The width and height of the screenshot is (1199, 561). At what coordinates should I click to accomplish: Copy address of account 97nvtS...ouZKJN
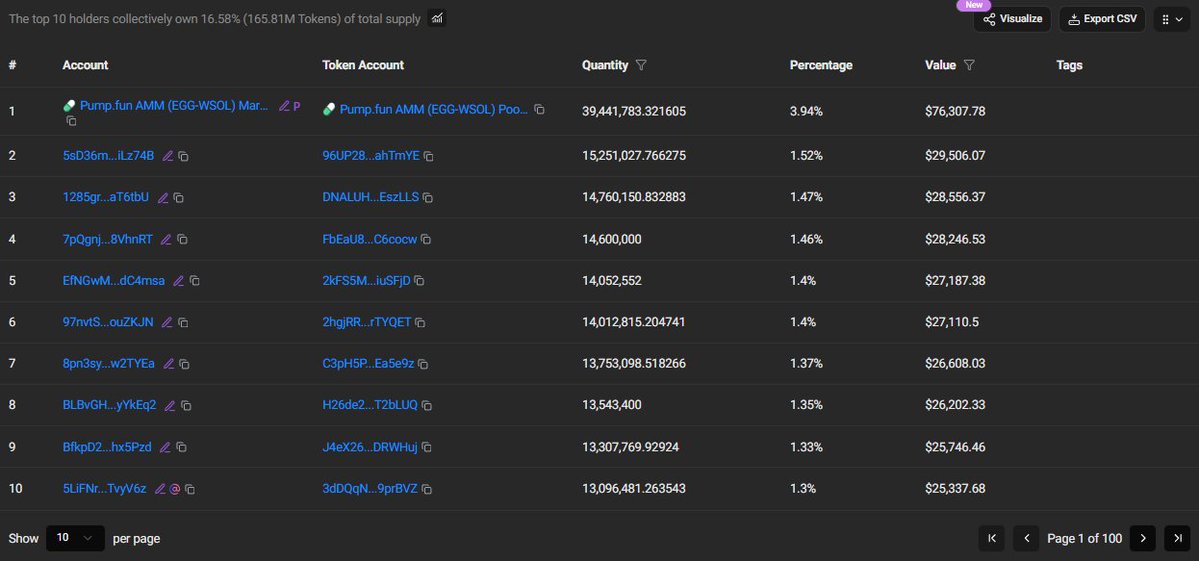tap(183, 323)
